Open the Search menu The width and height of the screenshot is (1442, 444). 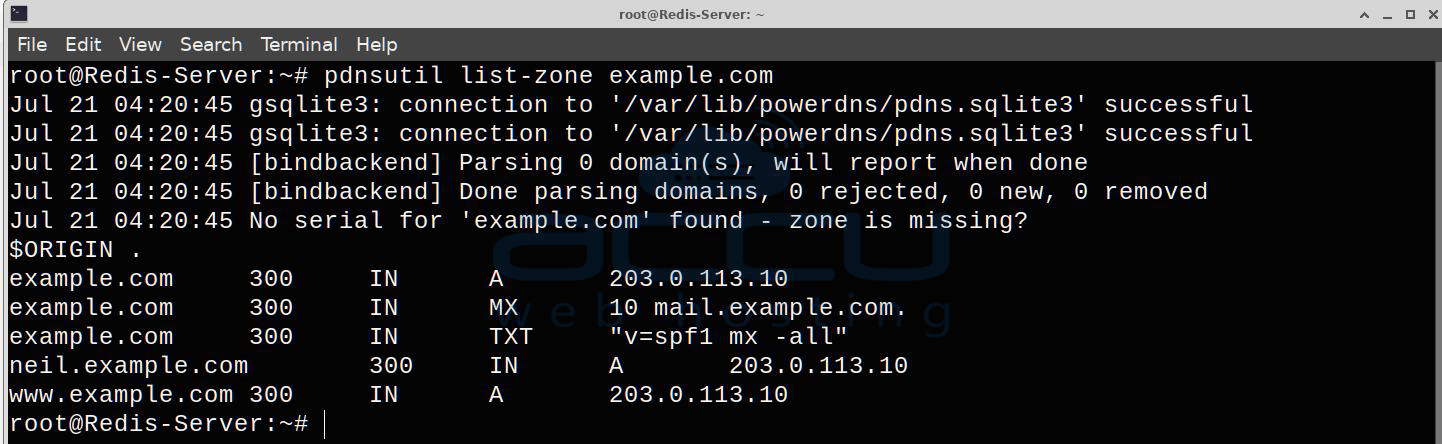pyautogui.click(x=211, y=44)
